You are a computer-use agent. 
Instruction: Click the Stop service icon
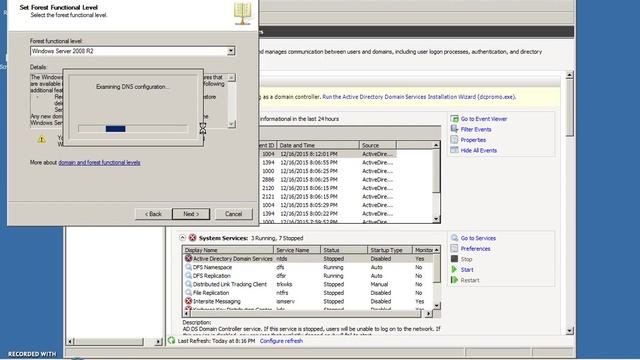454,259
